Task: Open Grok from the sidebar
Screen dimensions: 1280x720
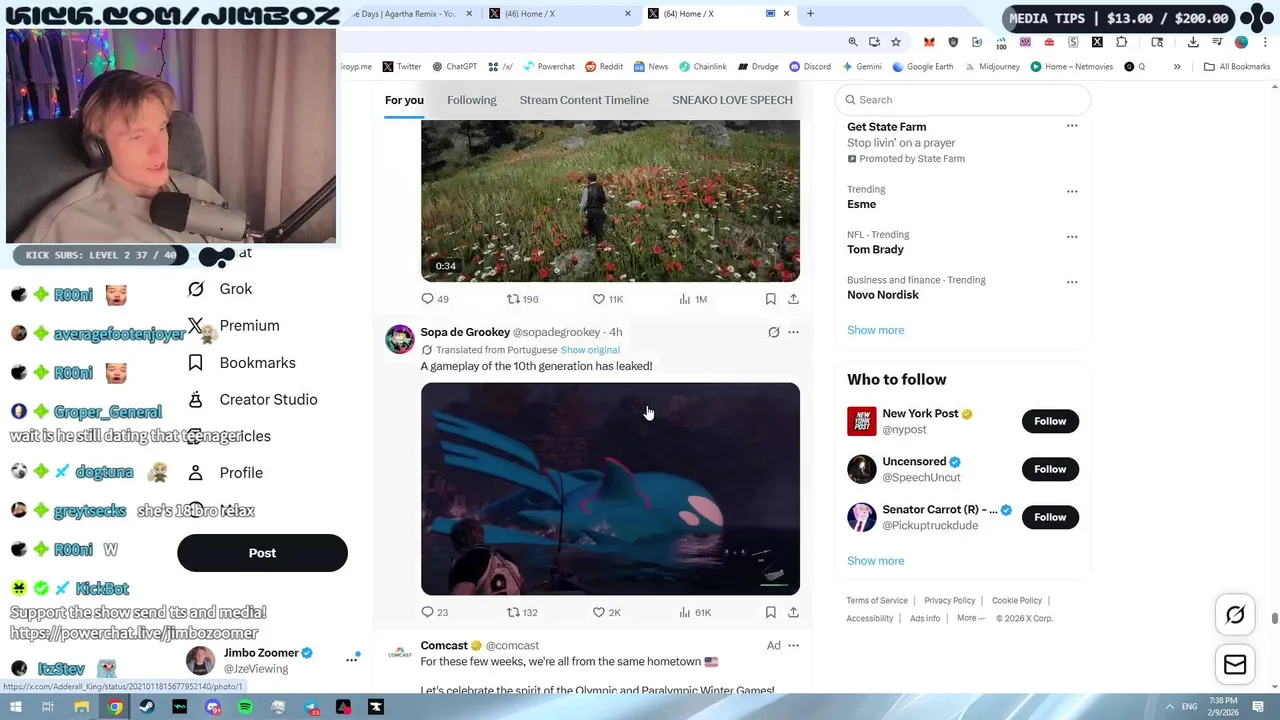Action: [x=222, y=289]
